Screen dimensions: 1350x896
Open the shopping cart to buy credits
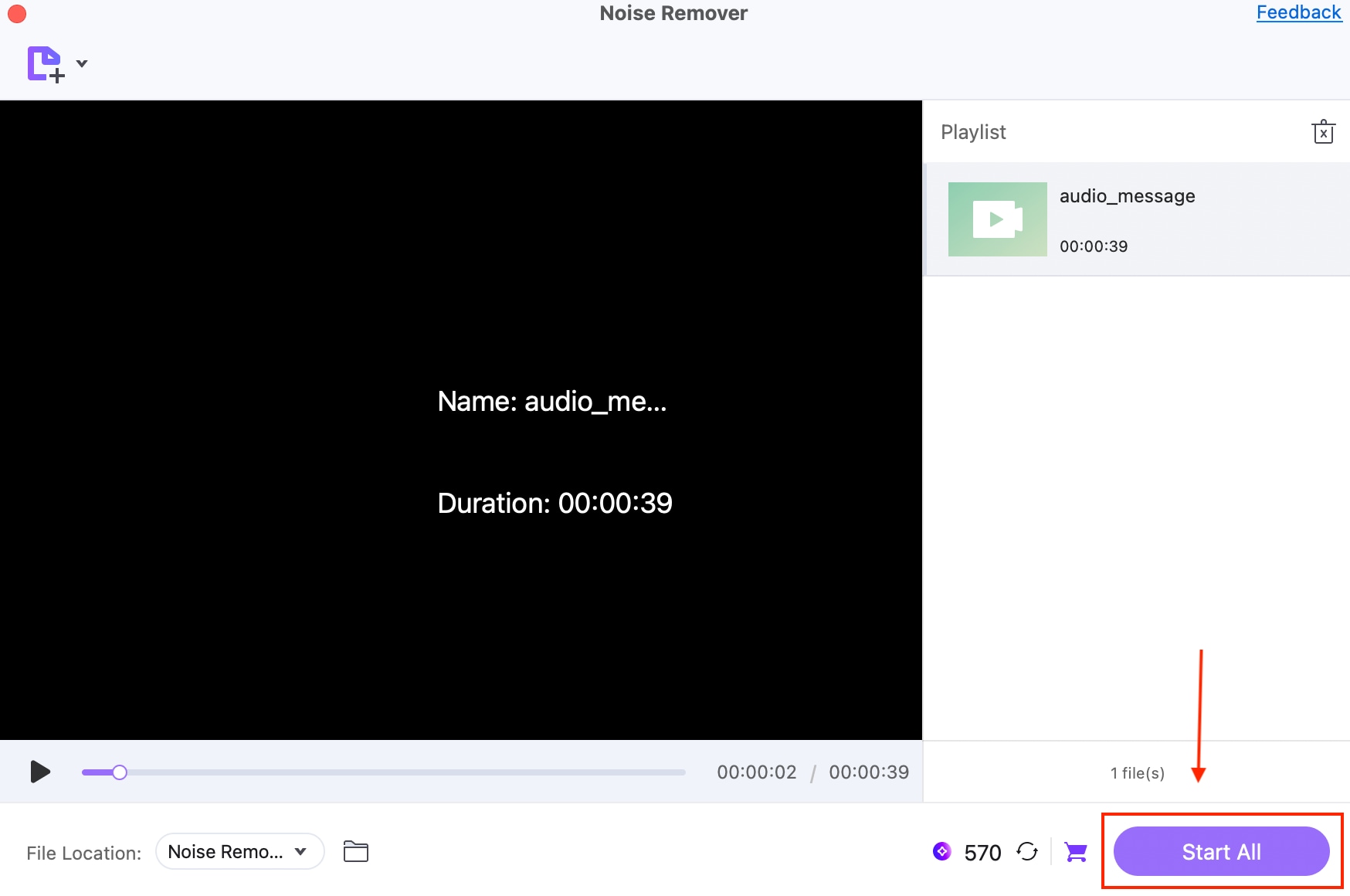(1075, 852)
